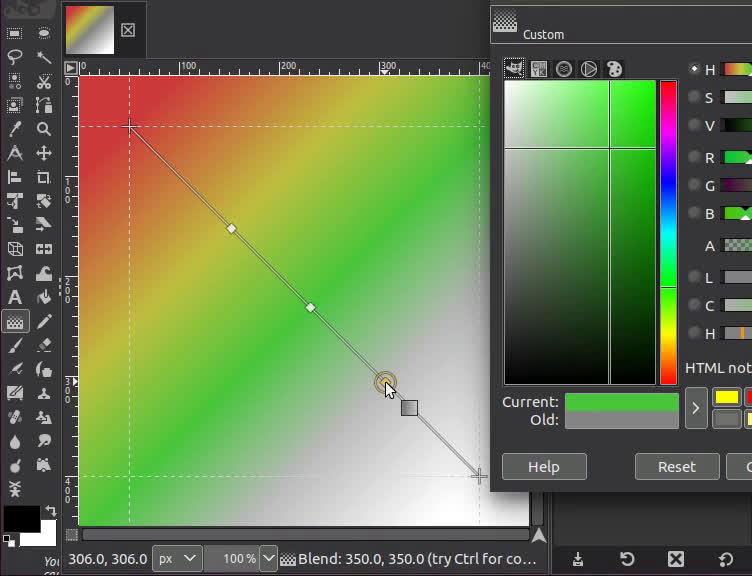
Task: Click the black foreground color swatch
Action: coord(22,518)
